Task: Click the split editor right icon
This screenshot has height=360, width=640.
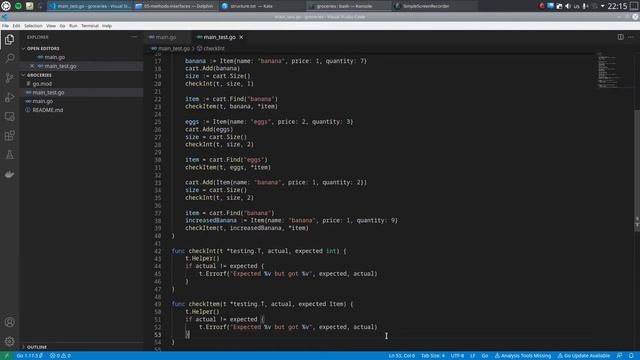Action: coord(620,37)
